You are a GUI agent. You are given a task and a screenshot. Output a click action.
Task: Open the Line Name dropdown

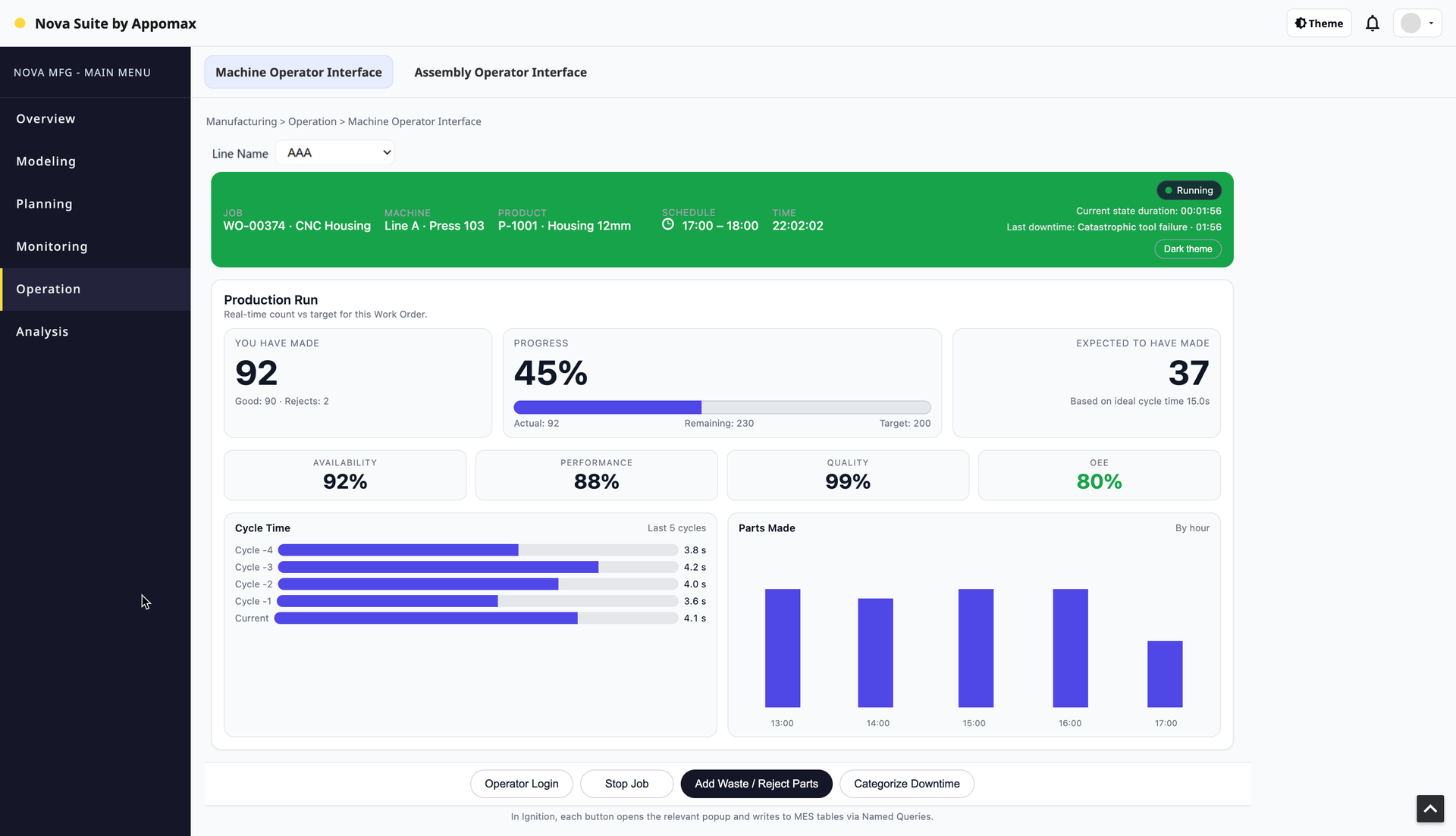click(335, 153)
